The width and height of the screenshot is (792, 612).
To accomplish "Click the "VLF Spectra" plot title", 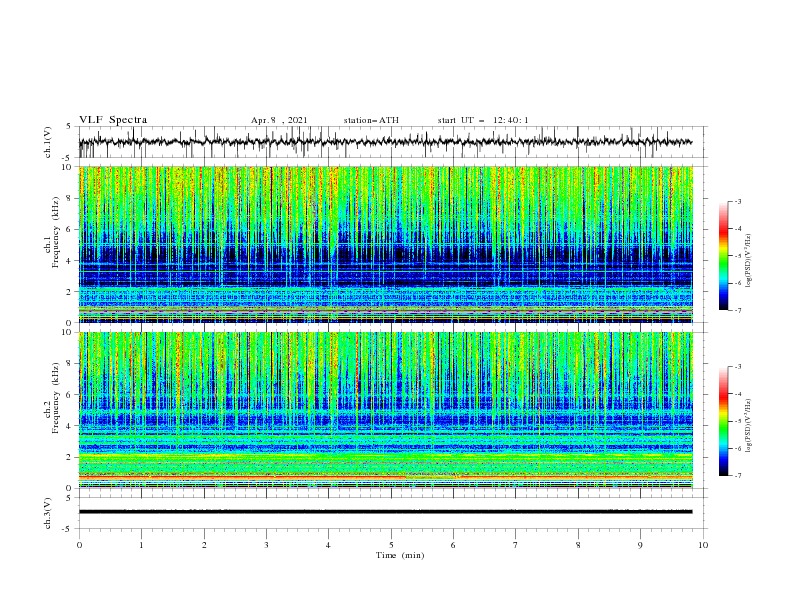I will coord(113,120).
